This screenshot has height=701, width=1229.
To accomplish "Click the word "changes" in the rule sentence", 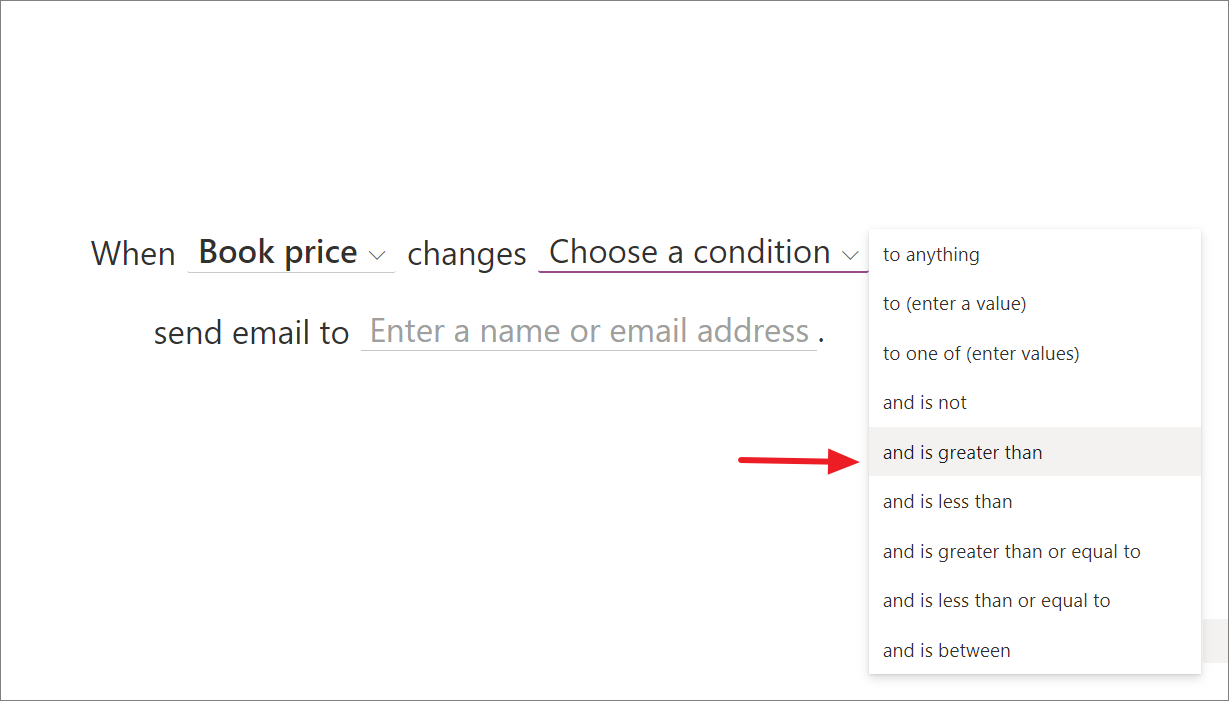I will [466, 254].
